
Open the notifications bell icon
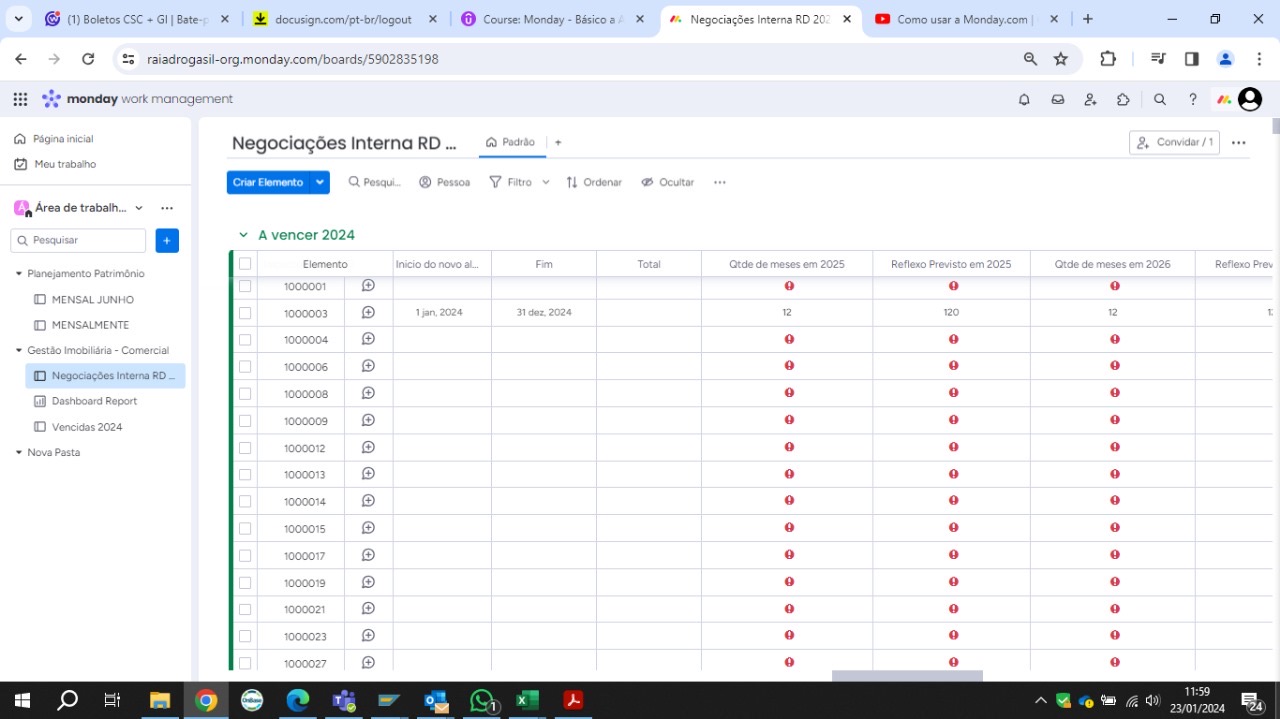[x=1024, y=99]
